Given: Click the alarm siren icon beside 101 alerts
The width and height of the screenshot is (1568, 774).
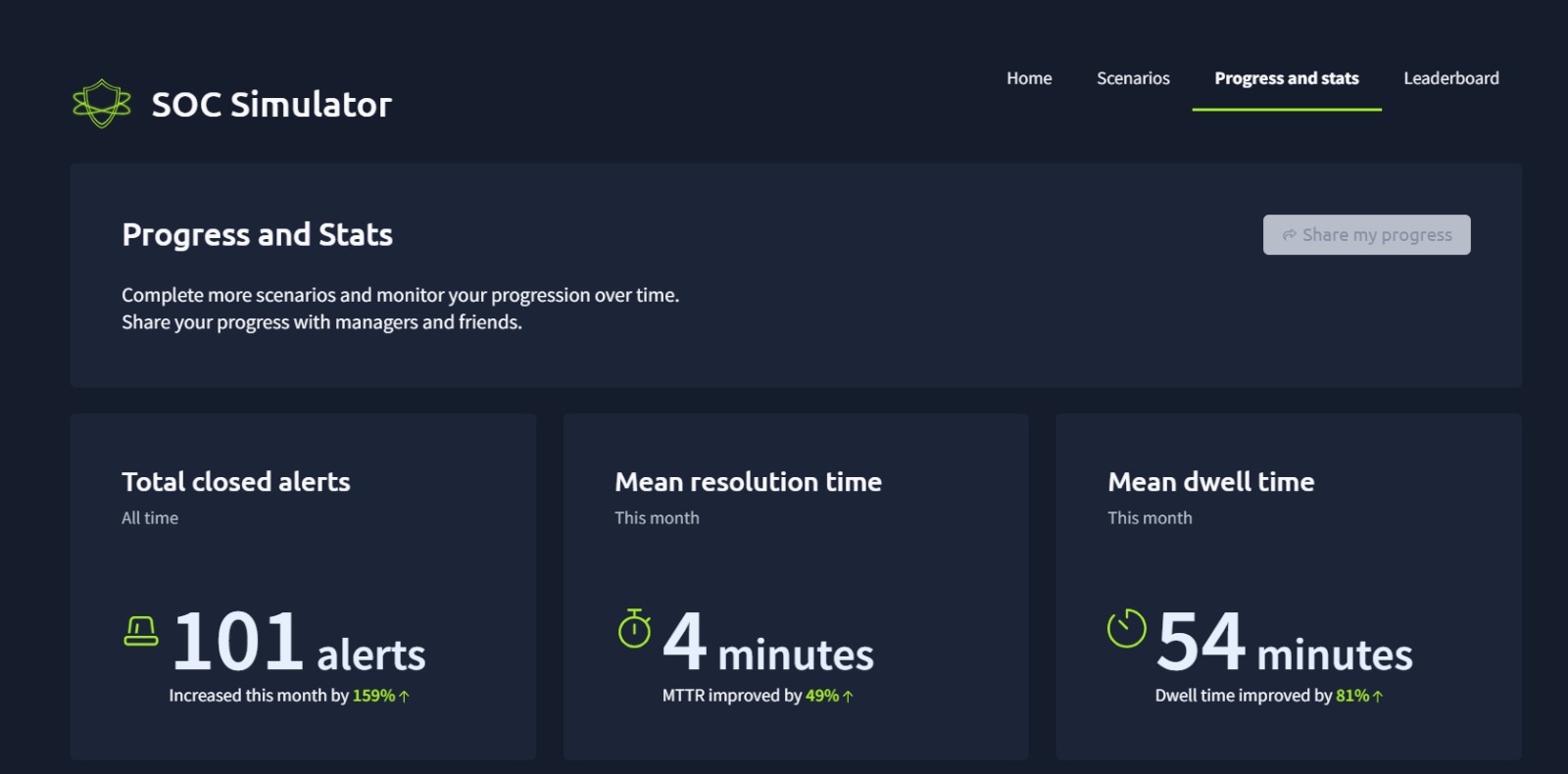Looking at the screenshot, I should (x=141, y=631).
